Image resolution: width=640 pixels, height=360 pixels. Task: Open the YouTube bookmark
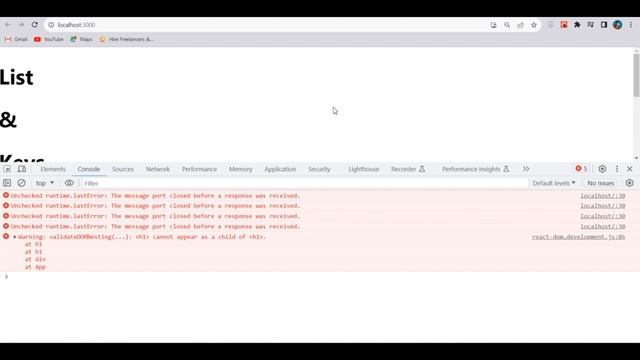[49, 39]
